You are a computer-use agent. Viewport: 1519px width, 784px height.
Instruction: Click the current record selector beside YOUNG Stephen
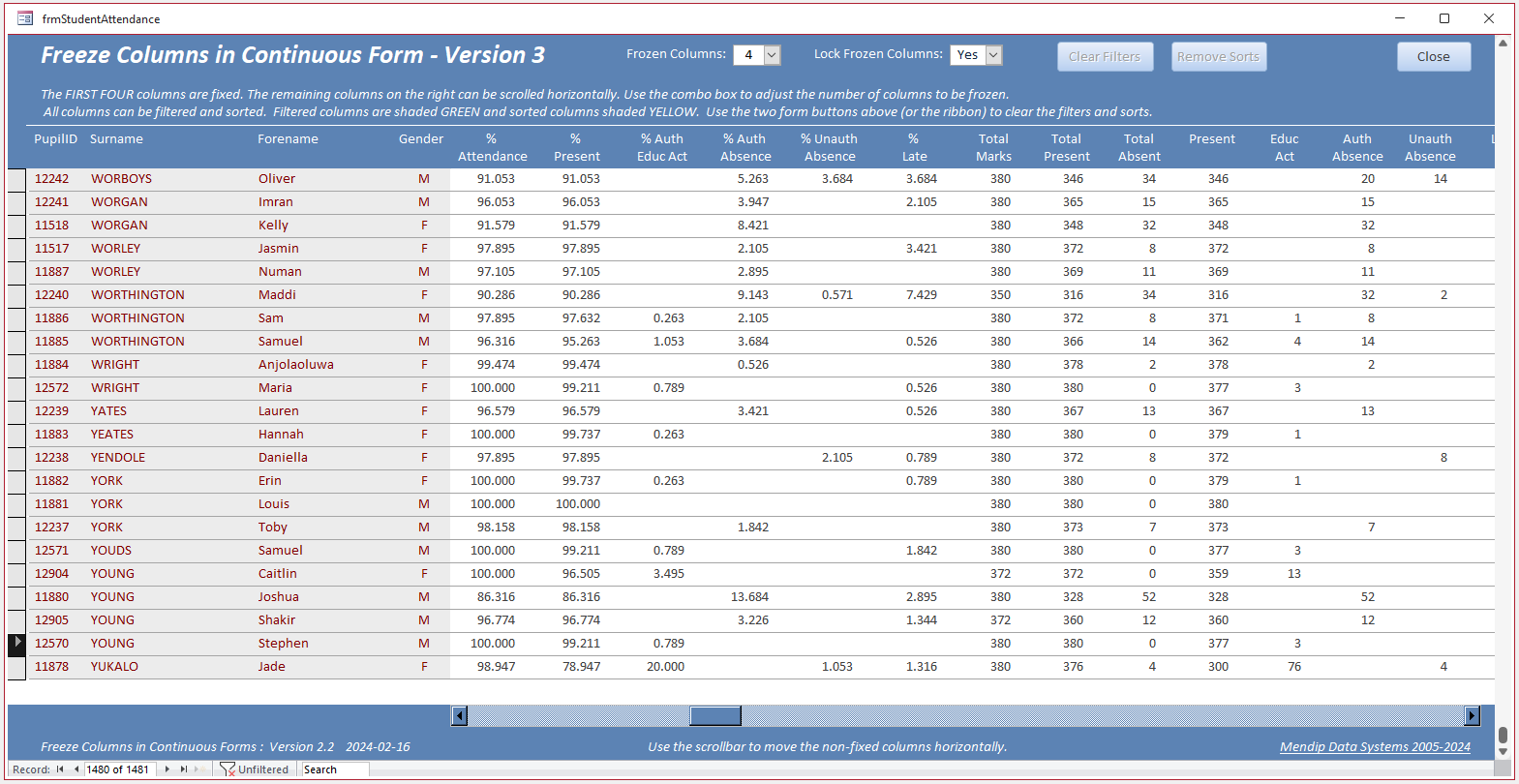click(x=17, y=644)
